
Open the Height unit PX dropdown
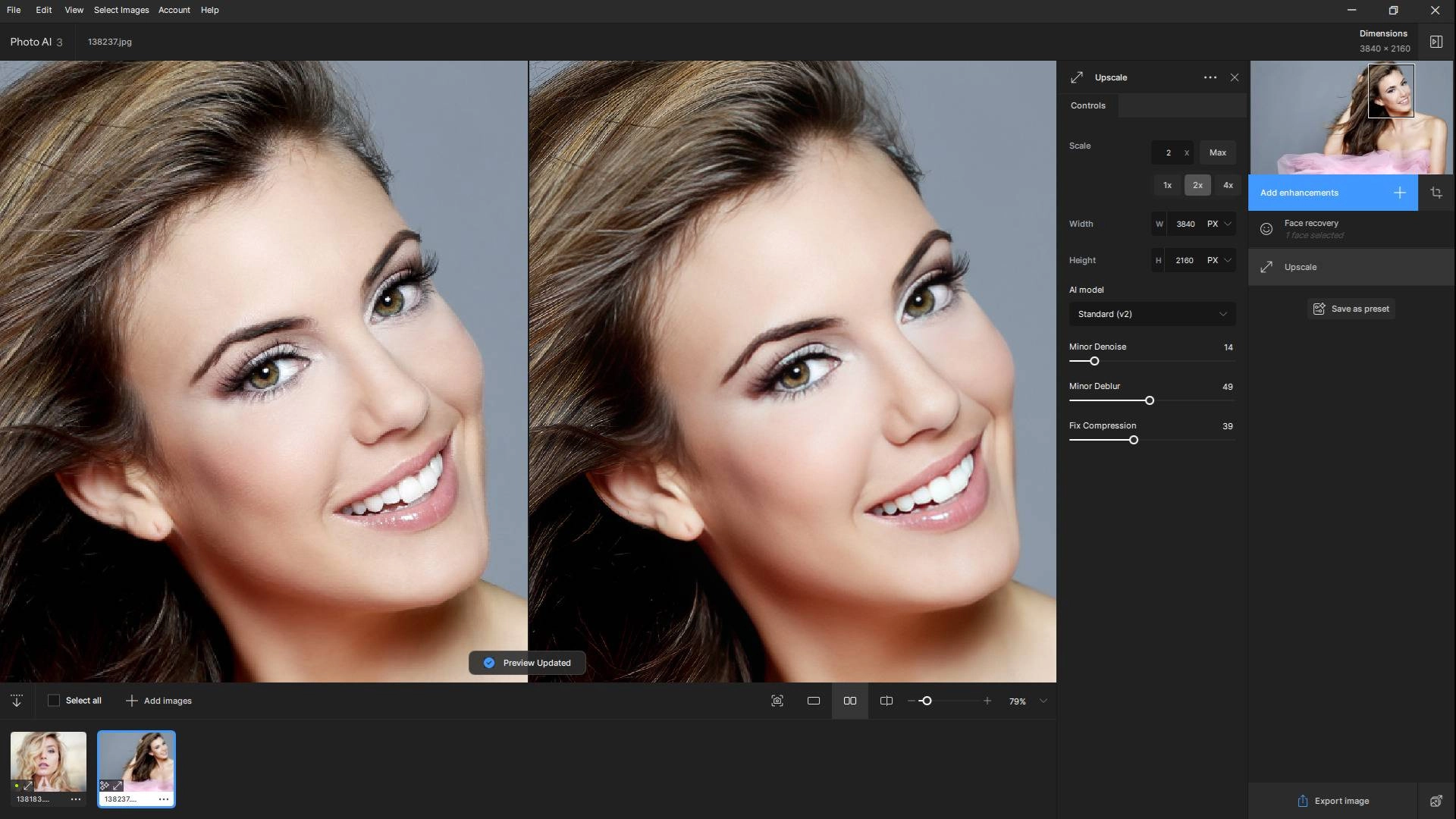1219,260
